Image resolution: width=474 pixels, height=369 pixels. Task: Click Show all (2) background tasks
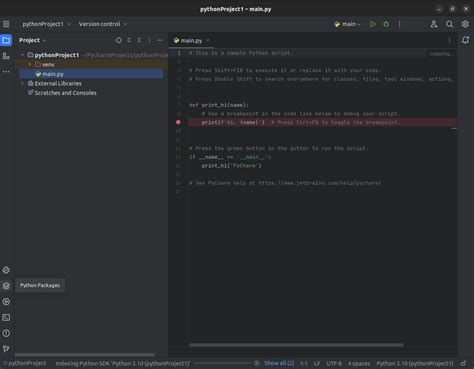(279, 363)
